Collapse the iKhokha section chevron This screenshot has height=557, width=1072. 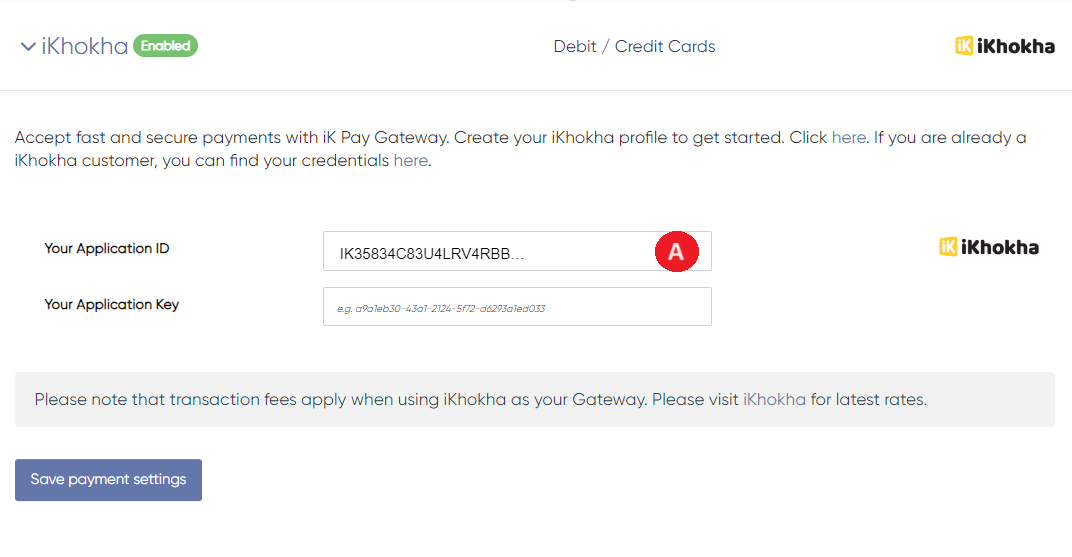click(x=28, y=47)
